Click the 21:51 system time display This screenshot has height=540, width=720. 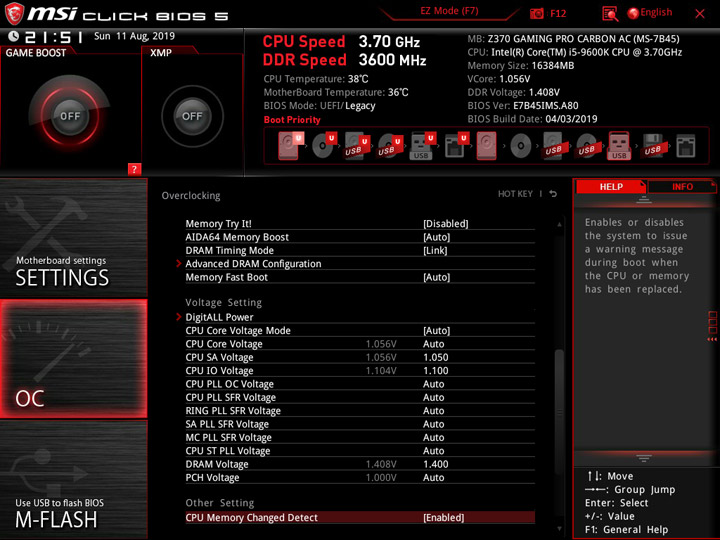pos(54,37)
